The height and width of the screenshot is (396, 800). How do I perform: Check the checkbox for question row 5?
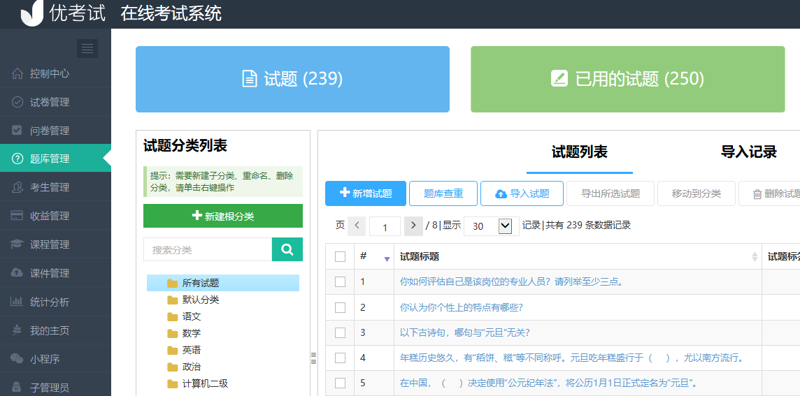click(340, 383)
